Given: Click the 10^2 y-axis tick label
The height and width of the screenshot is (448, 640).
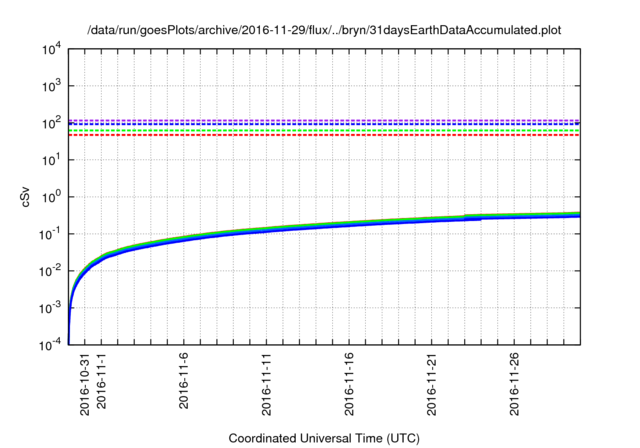Looking at the screenshot, I should tap(51, 123).
